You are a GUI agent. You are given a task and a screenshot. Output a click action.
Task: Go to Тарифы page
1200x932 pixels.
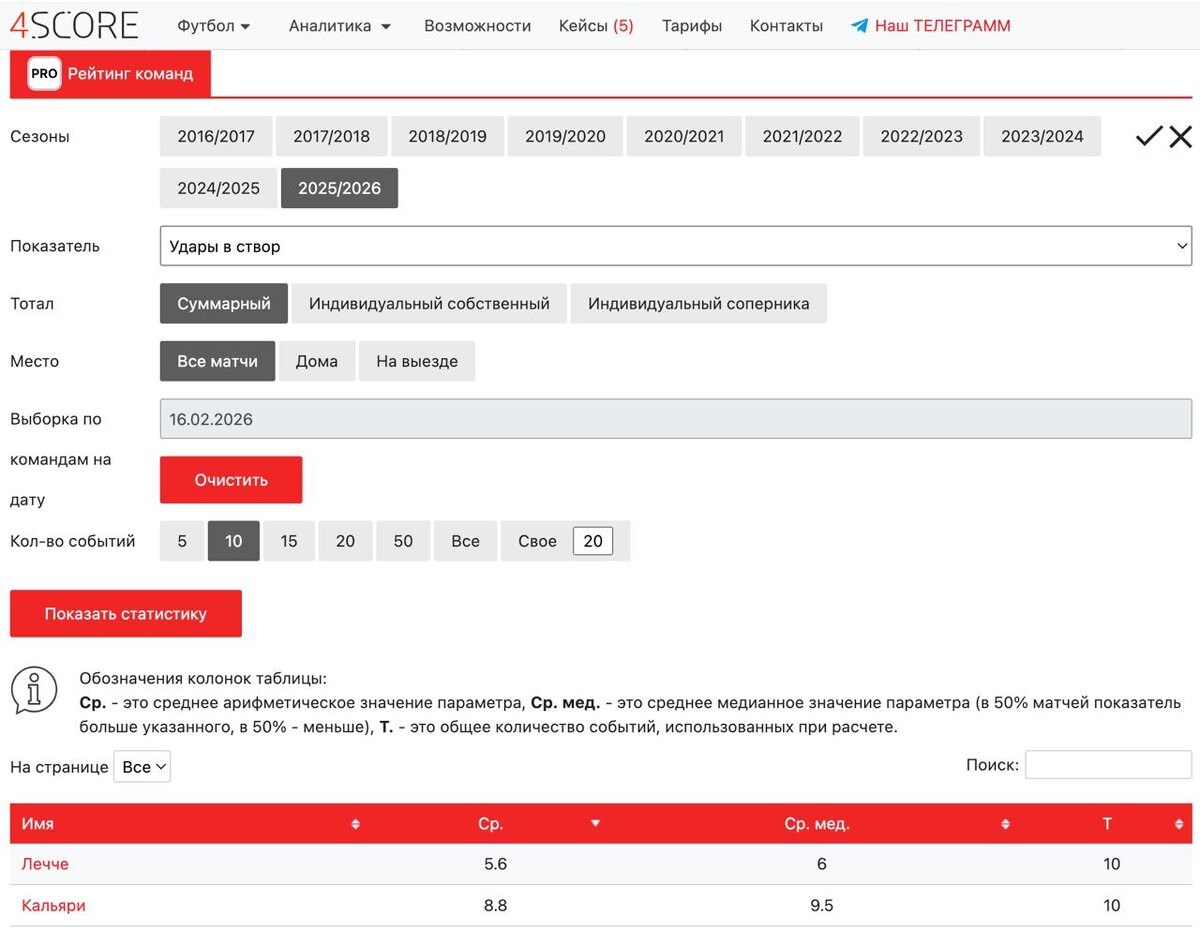click(692, 26)
